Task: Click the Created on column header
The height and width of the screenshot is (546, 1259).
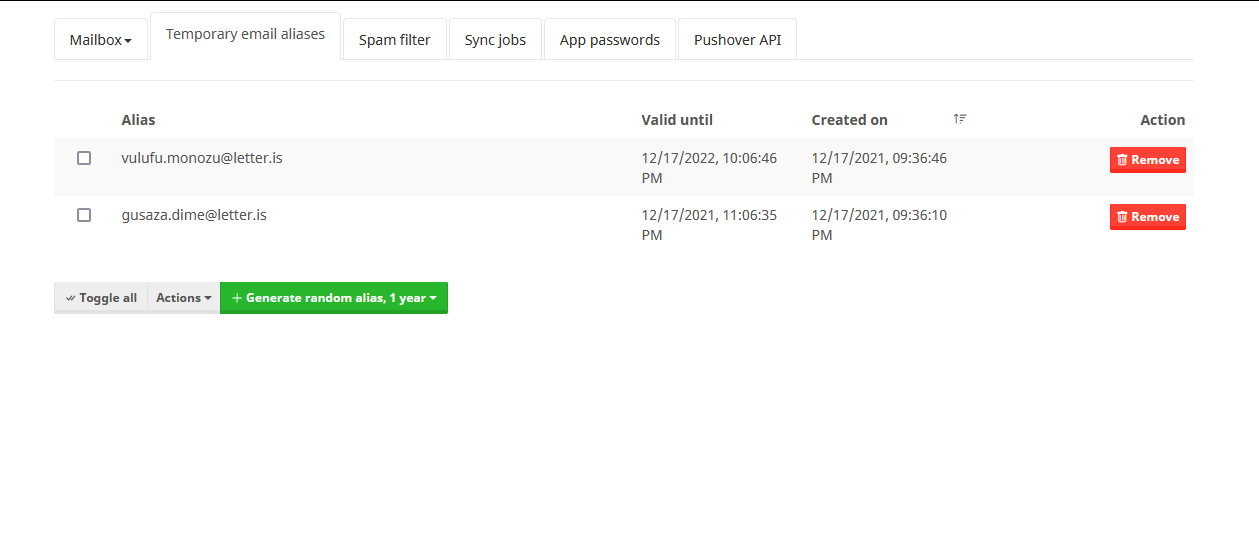Action: [x=850, y=120]
